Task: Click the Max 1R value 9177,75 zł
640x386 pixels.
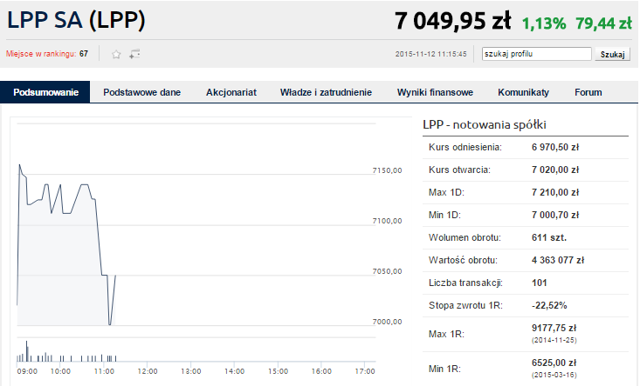Action: [x=554, y=328]
